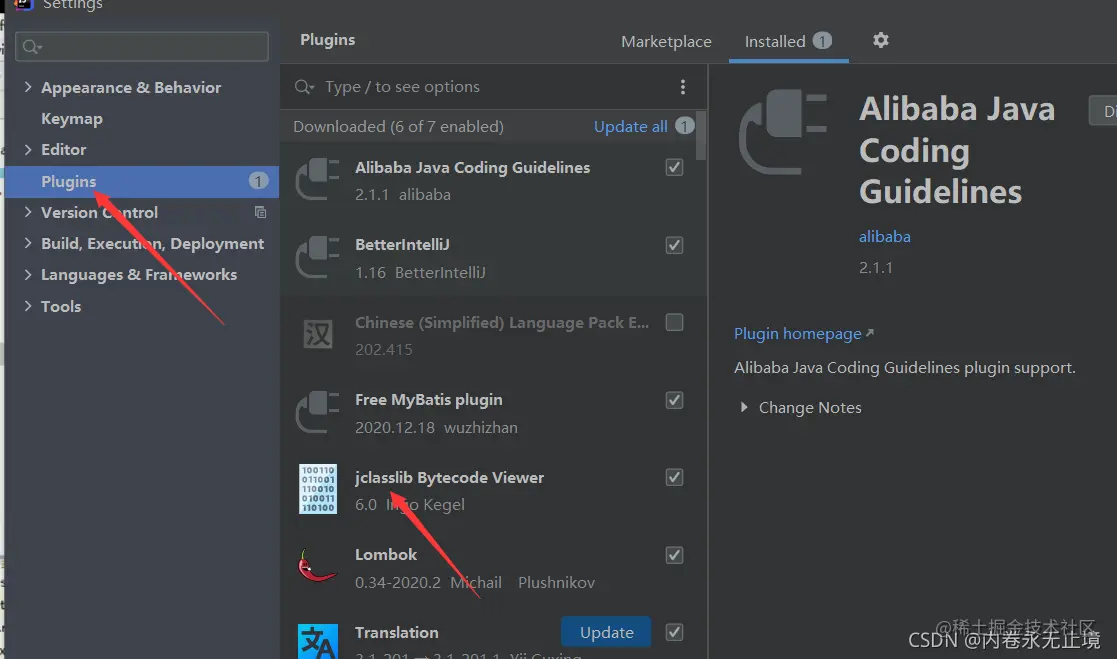The height and width of the screenshot is (659, 1117).
Task: Click the Free MyBatis plugin icon
Action: [x=318, y=412]
